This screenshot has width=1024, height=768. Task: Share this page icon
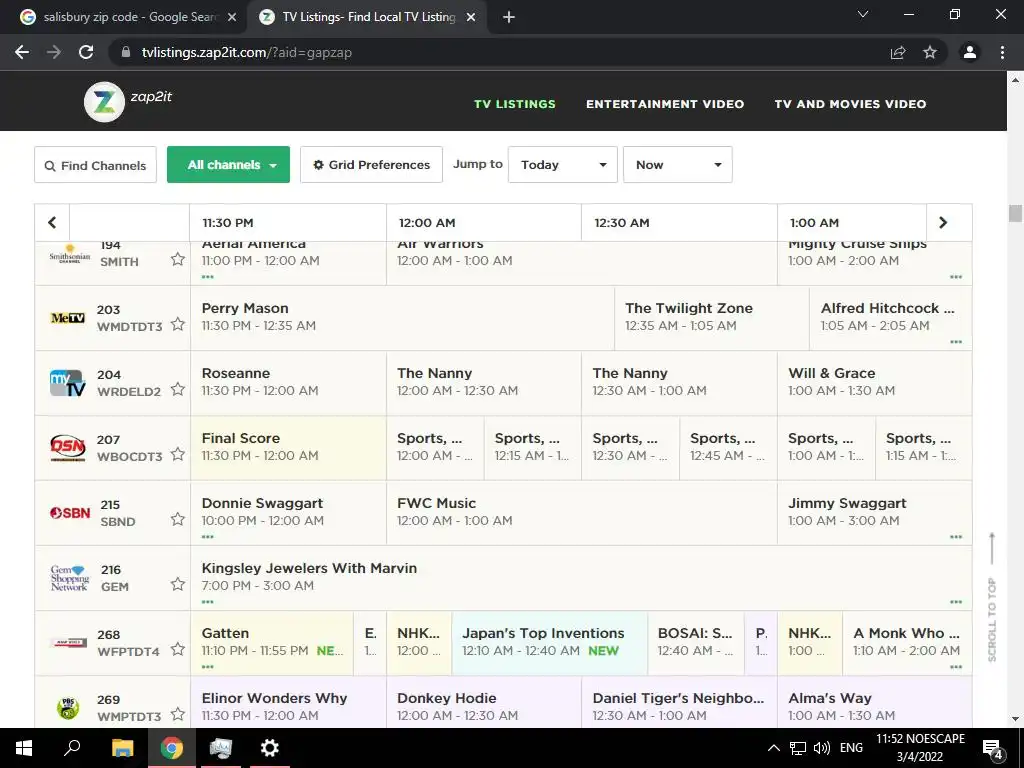(x=898, y=52)
